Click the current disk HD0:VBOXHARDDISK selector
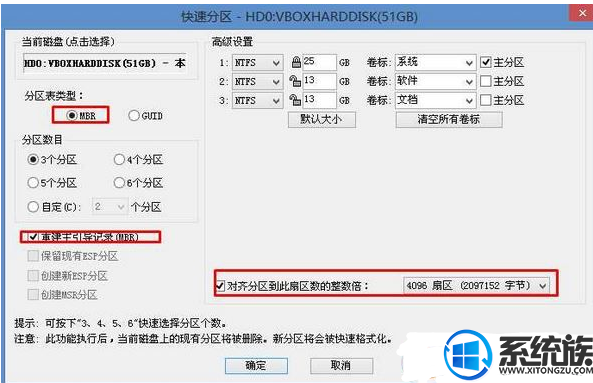The height and width of the screenshot is (383, 593). tap(105, 63)
